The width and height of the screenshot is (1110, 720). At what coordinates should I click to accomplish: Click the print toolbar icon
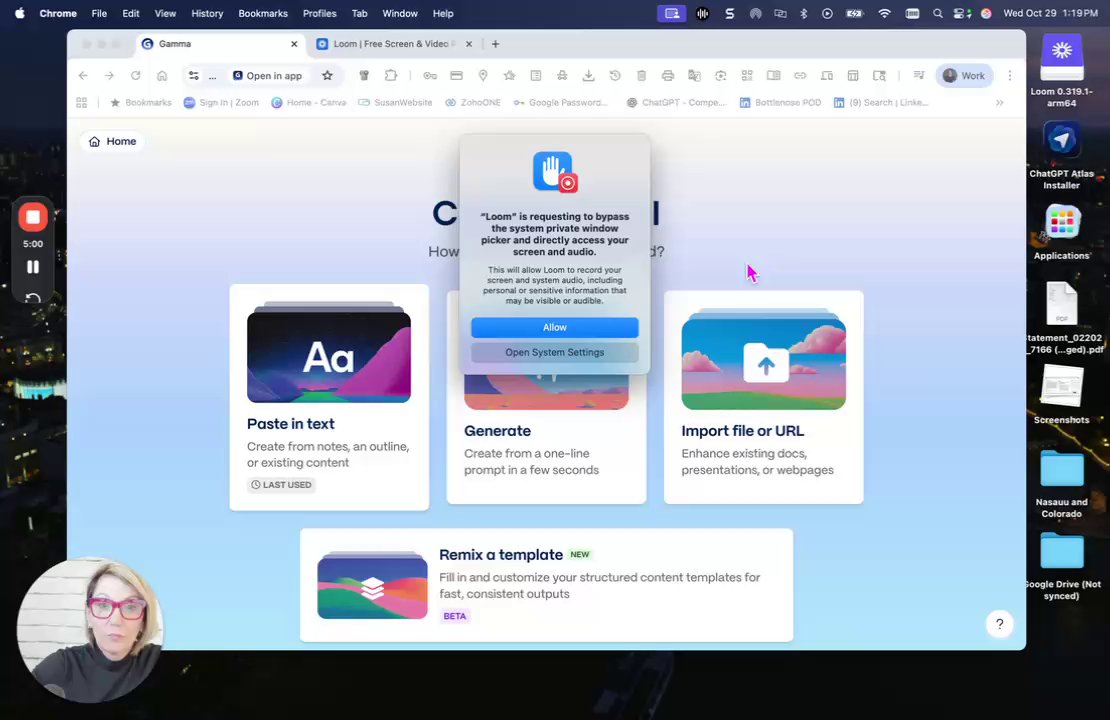coord(668,76)
